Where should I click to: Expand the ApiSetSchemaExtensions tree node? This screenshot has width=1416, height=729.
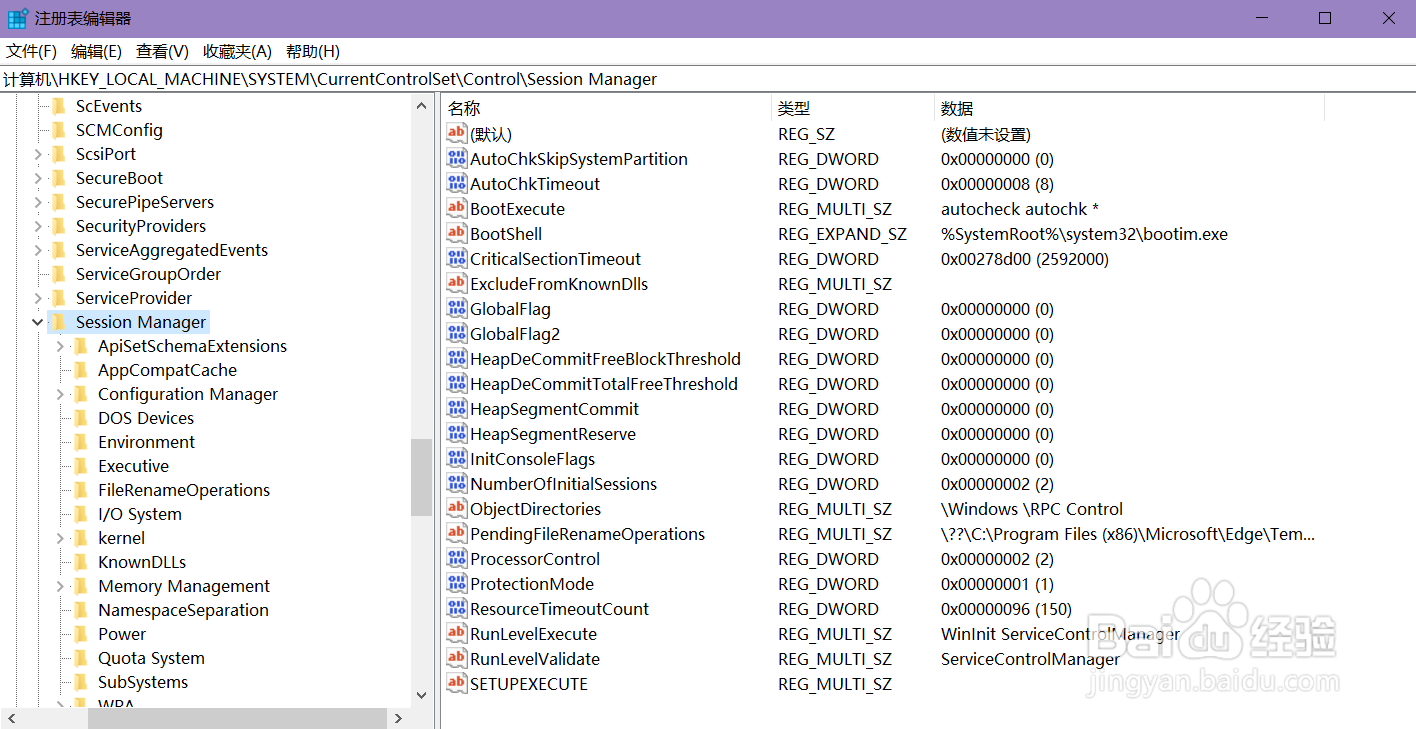click(x=60, y=346)
